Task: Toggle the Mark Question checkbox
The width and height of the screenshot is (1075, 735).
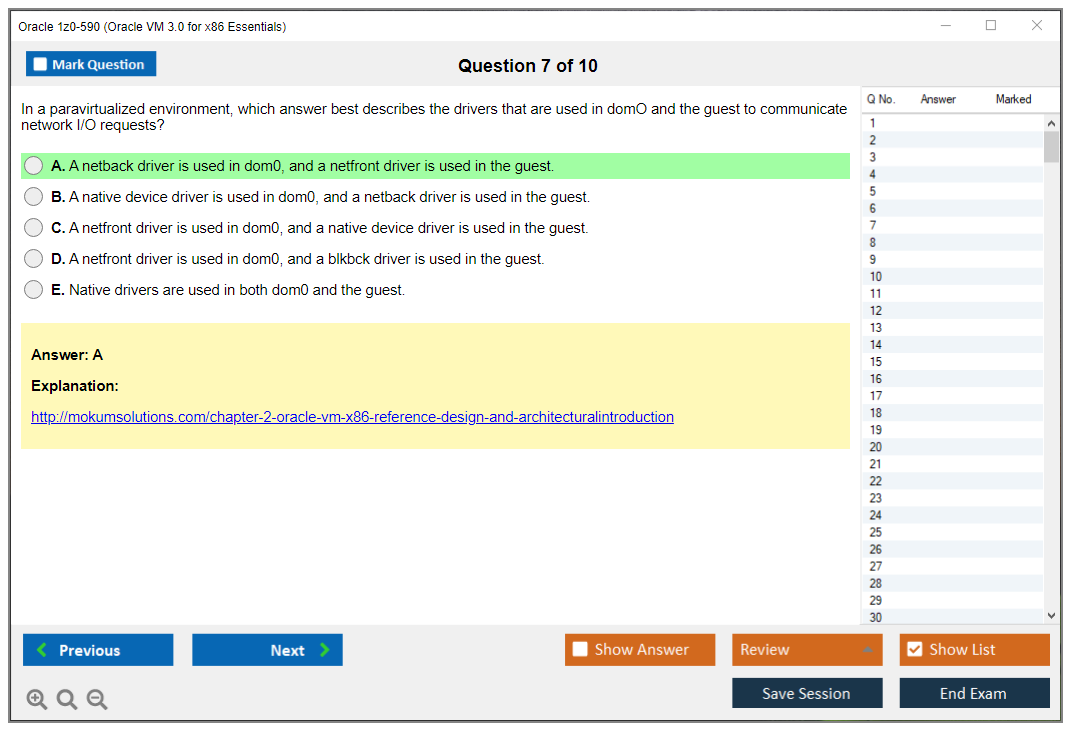Action: 41,65
